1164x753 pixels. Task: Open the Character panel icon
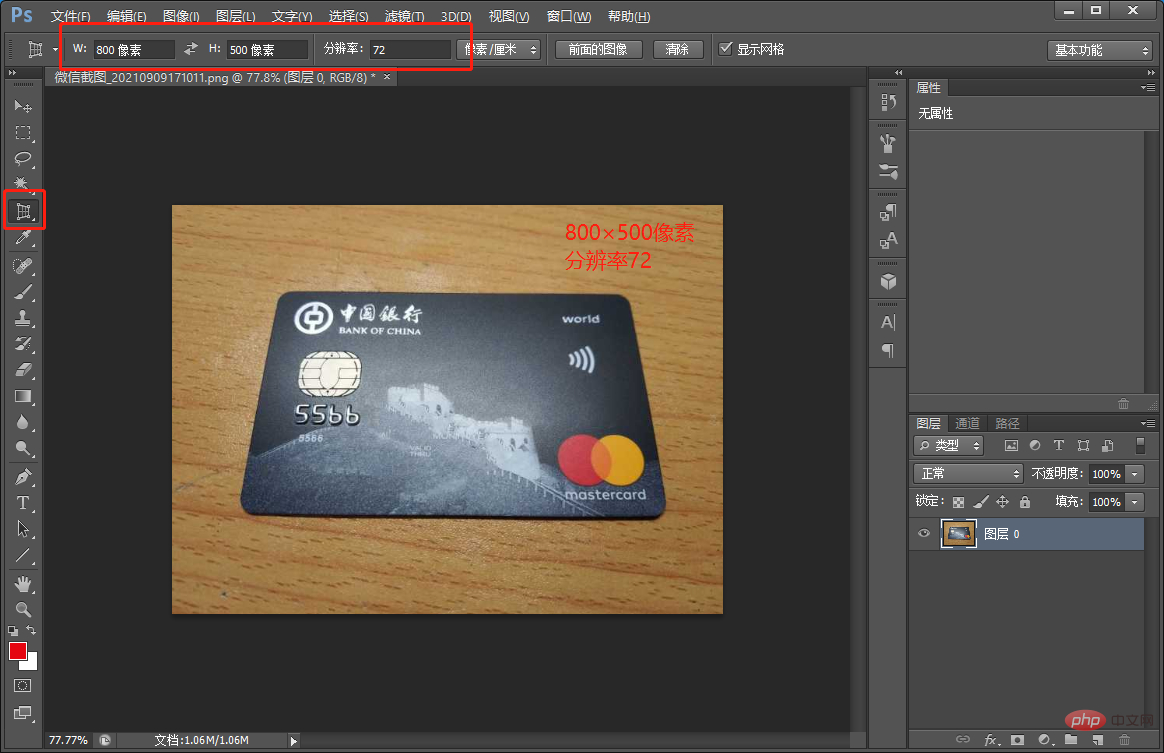888,322
